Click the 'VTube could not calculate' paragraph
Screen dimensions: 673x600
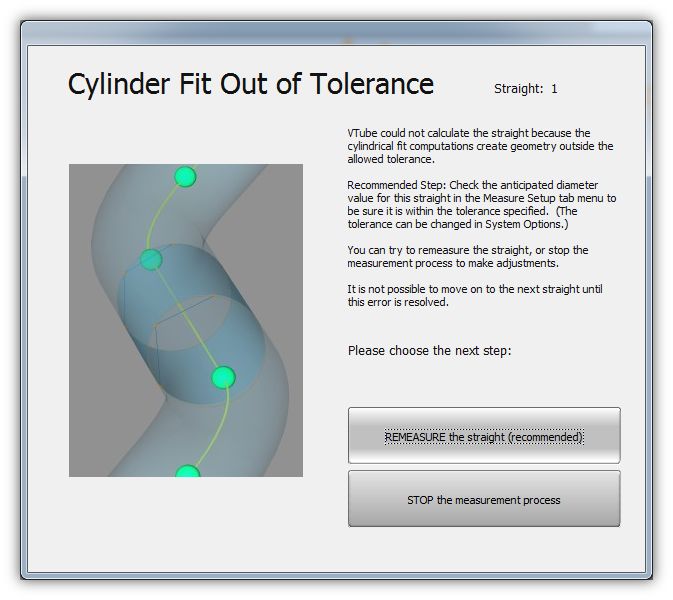point(480,146)
